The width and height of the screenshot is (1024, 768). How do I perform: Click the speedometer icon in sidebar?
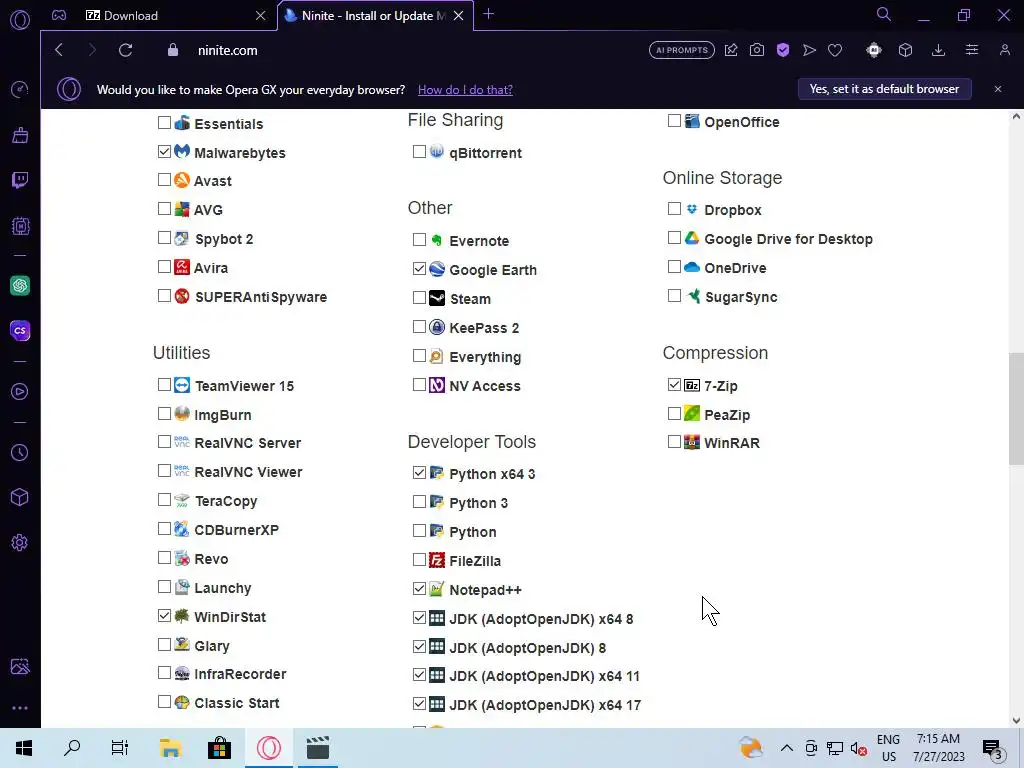pyautogui.click(x=20, y=89)
